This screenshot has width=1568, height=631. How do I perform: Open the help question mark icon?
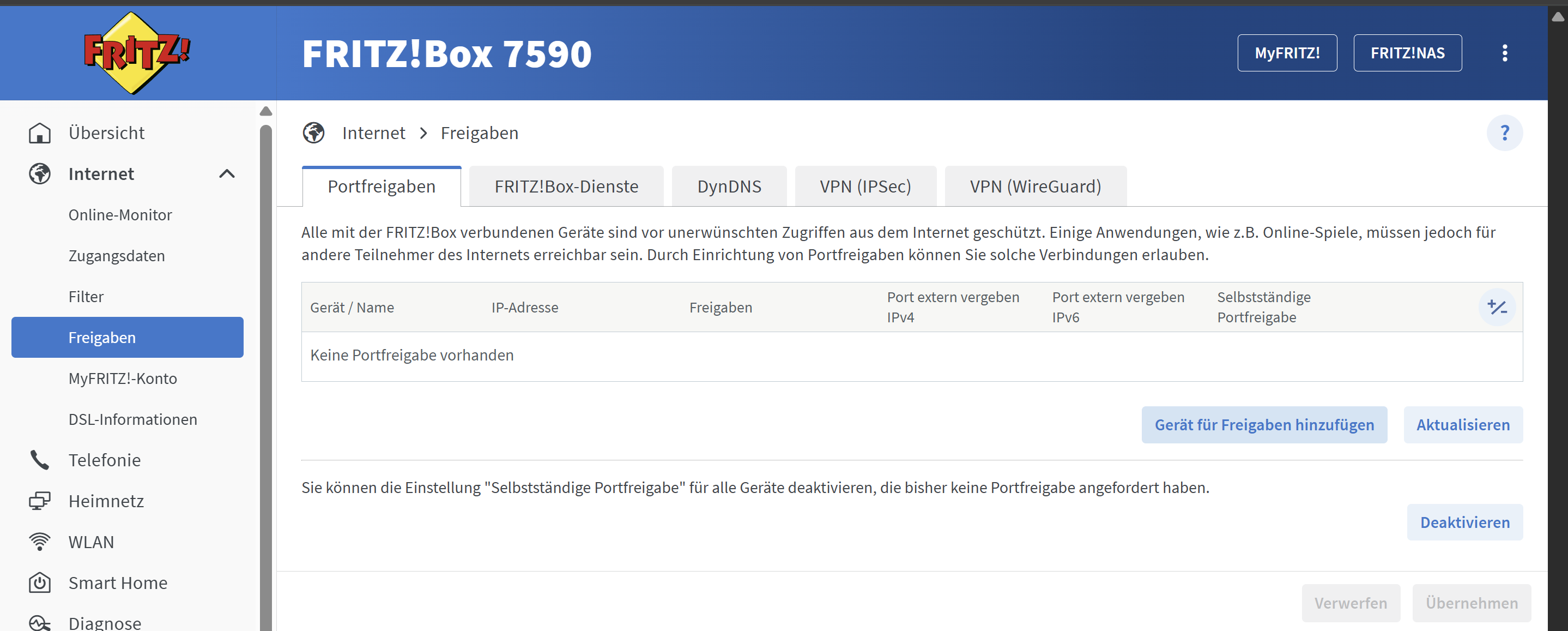1504,133
